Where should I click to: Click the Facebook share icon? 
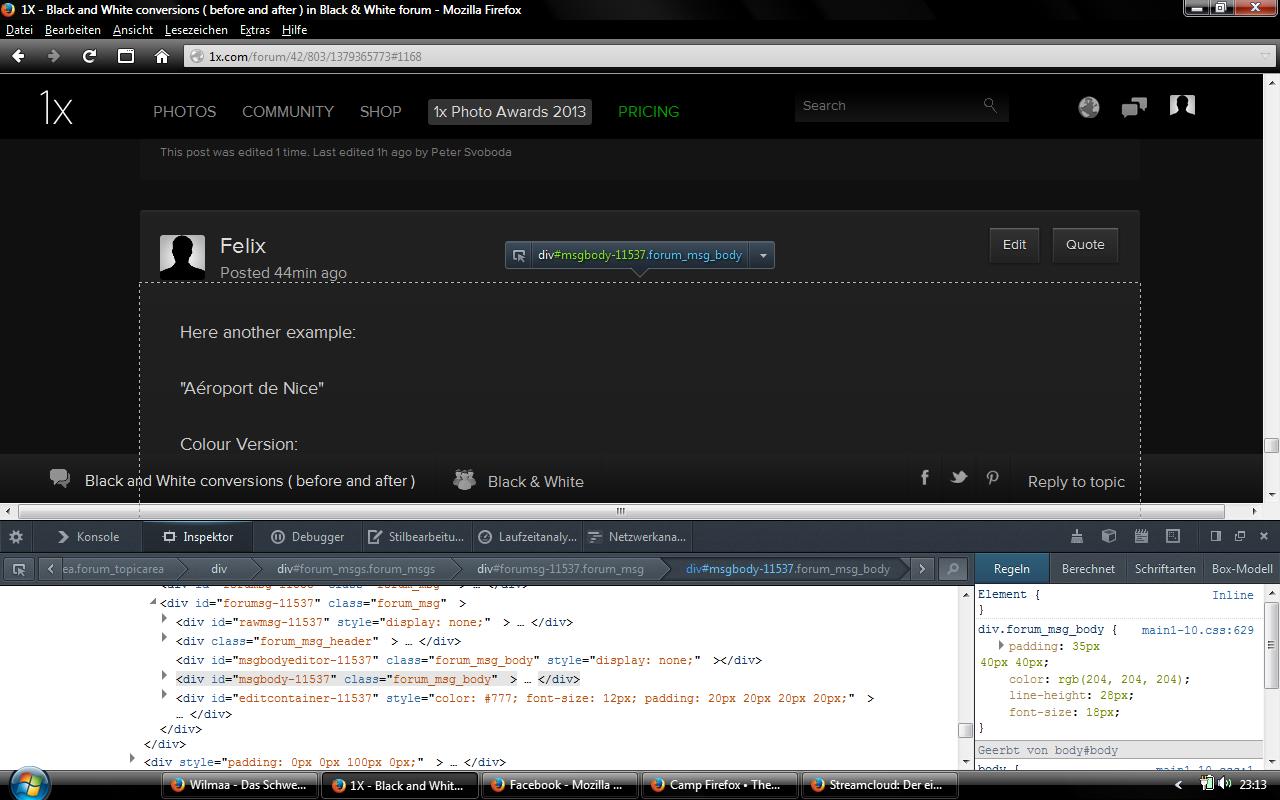pos(925,478)
